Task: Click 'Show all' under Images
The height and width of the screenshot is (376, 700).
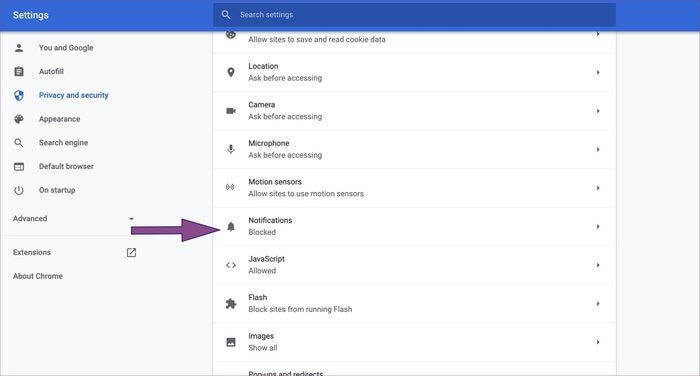Action: [x=263, y=348]
